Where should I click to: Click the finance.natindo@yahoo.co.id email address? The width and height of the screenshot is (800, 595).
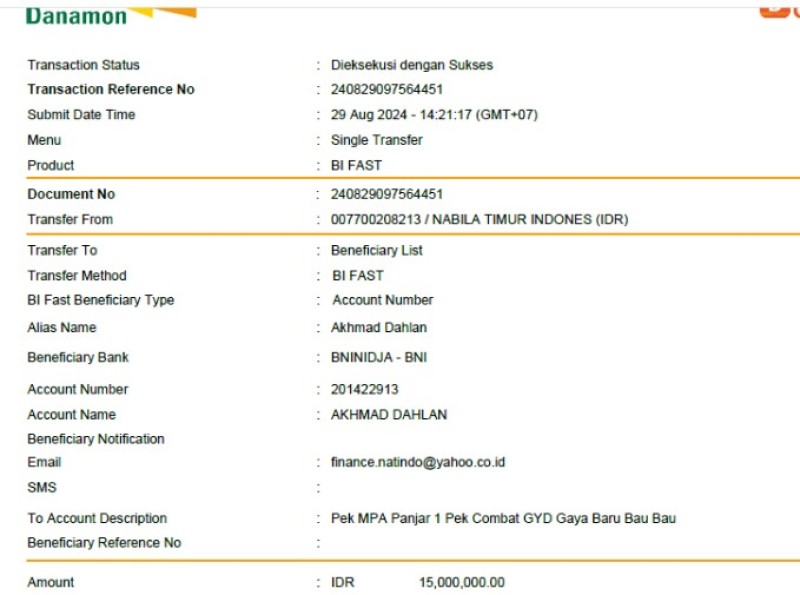418,462
